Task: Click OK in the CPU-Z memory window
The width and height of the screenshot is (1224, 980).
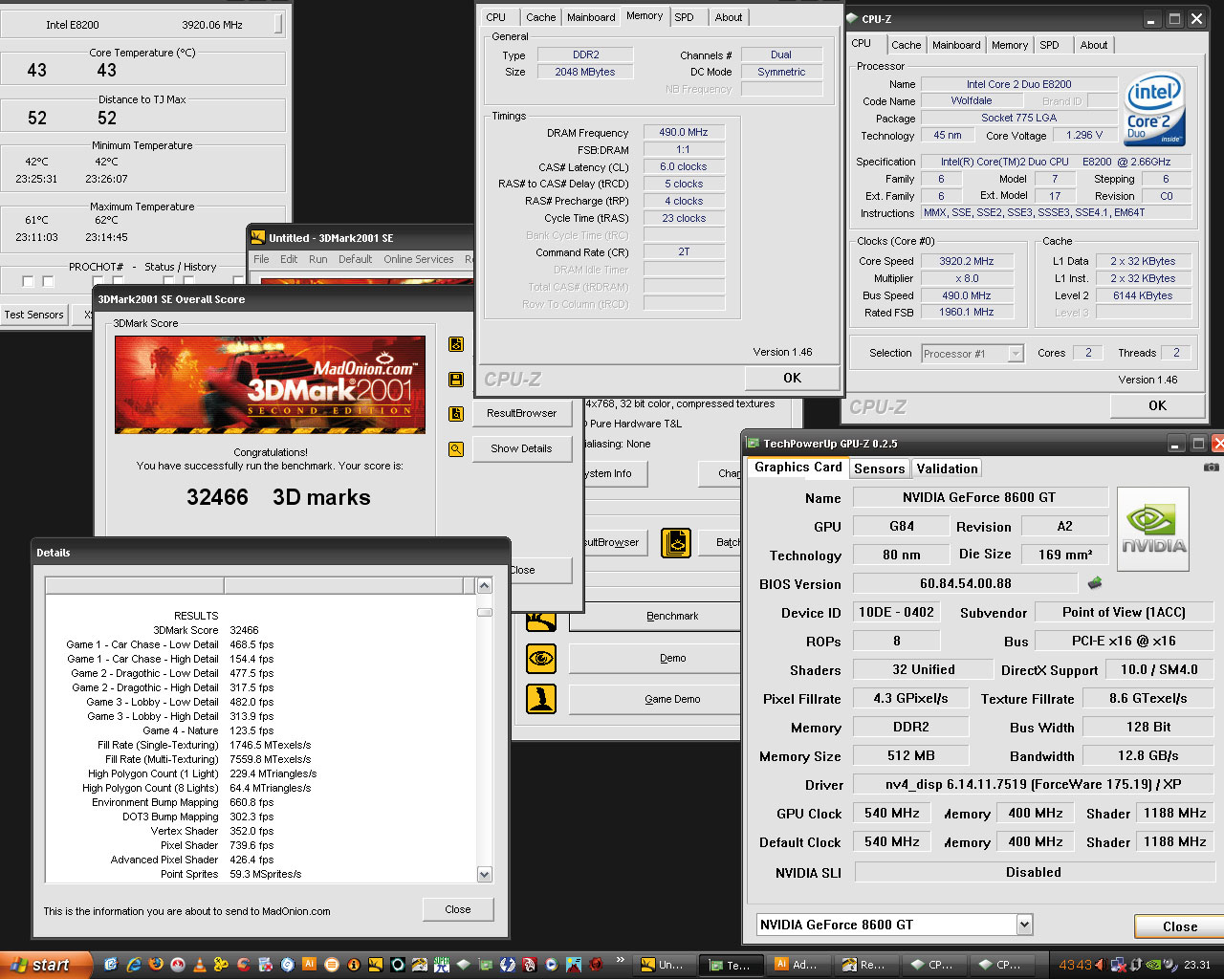Action: click(792, 378)
